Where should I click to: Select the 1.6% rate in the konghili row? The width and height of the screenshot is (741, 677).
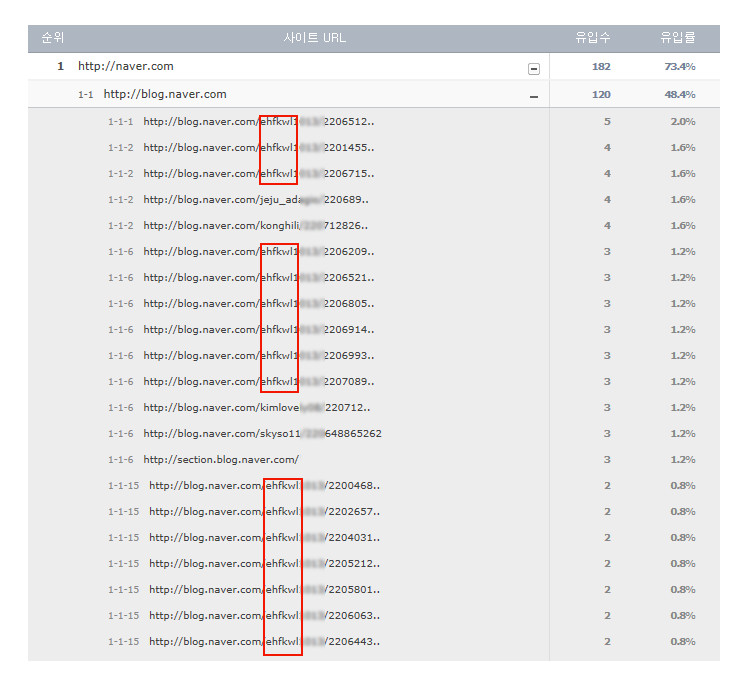(x=683, y=225)
